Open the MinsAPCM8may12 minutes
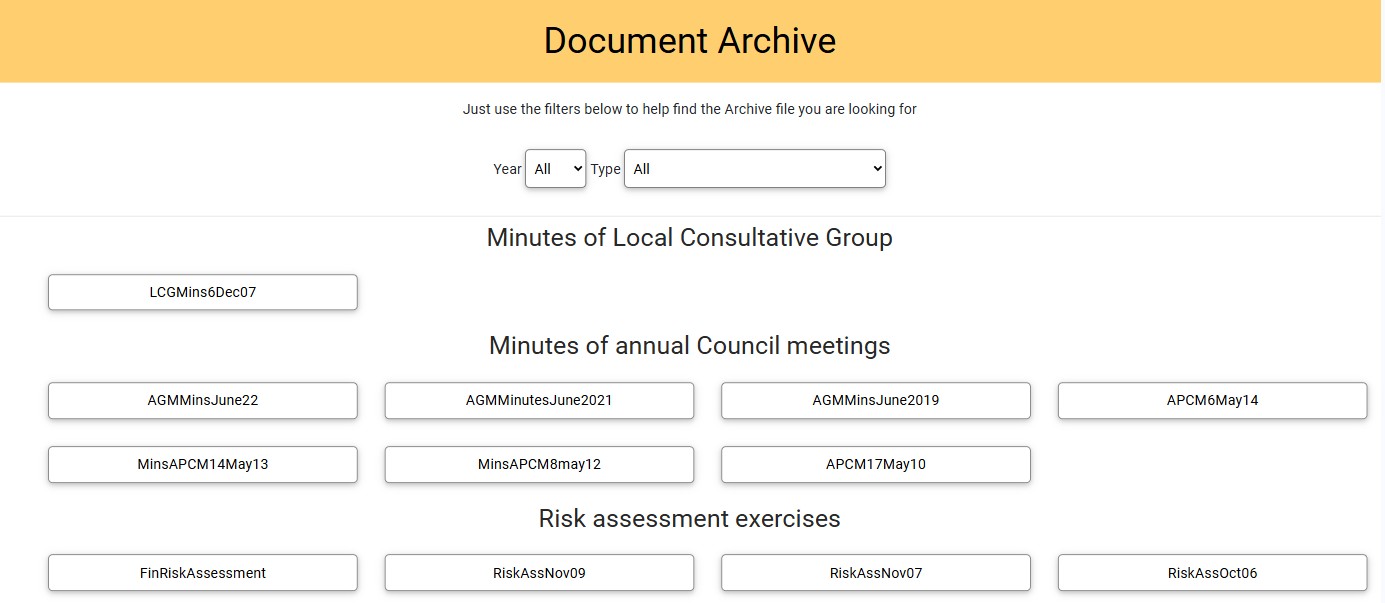This screenshot has height=603, width=1385. pos(539,464)
